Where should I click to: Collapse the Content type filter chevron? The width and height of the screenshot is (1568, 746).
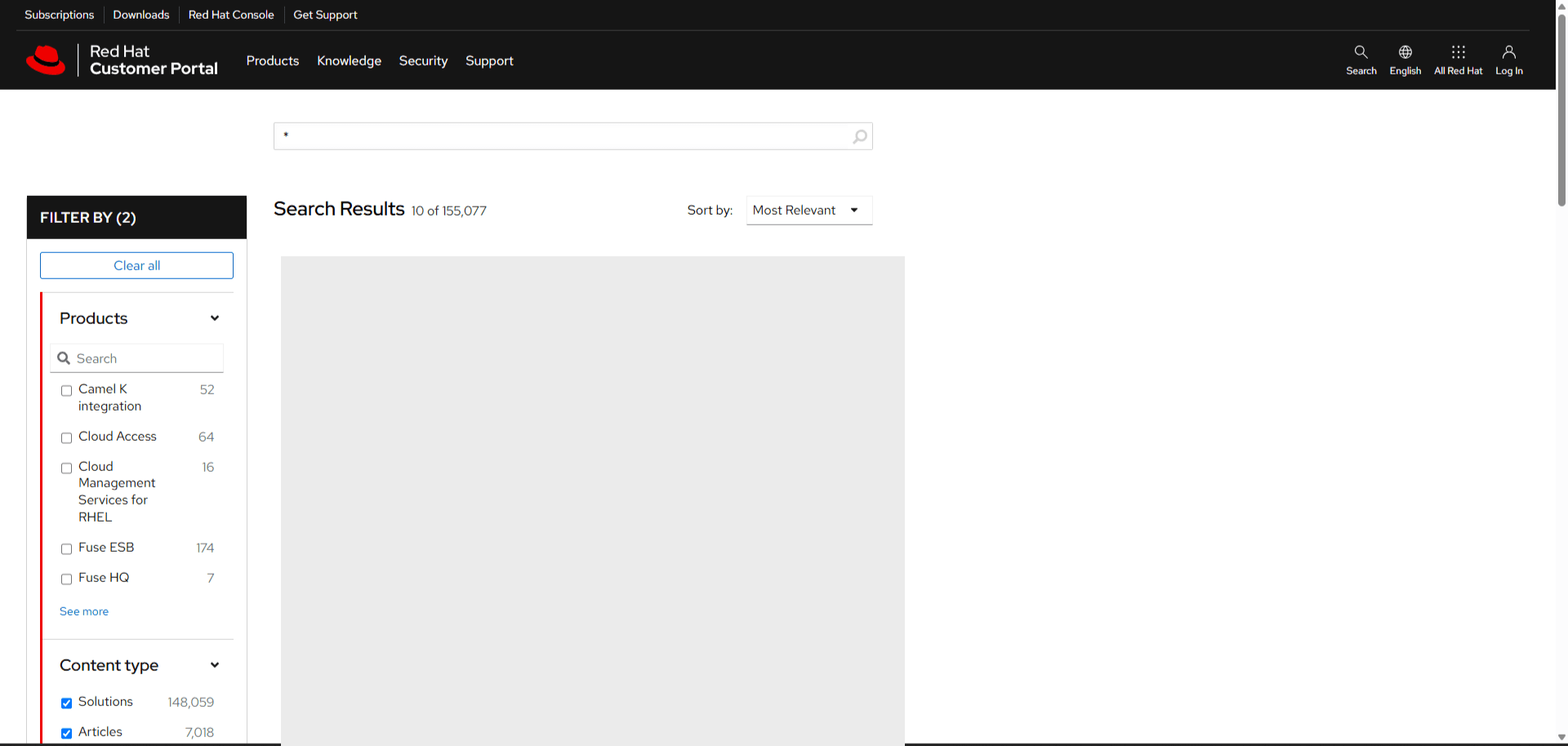click(215, 665)
